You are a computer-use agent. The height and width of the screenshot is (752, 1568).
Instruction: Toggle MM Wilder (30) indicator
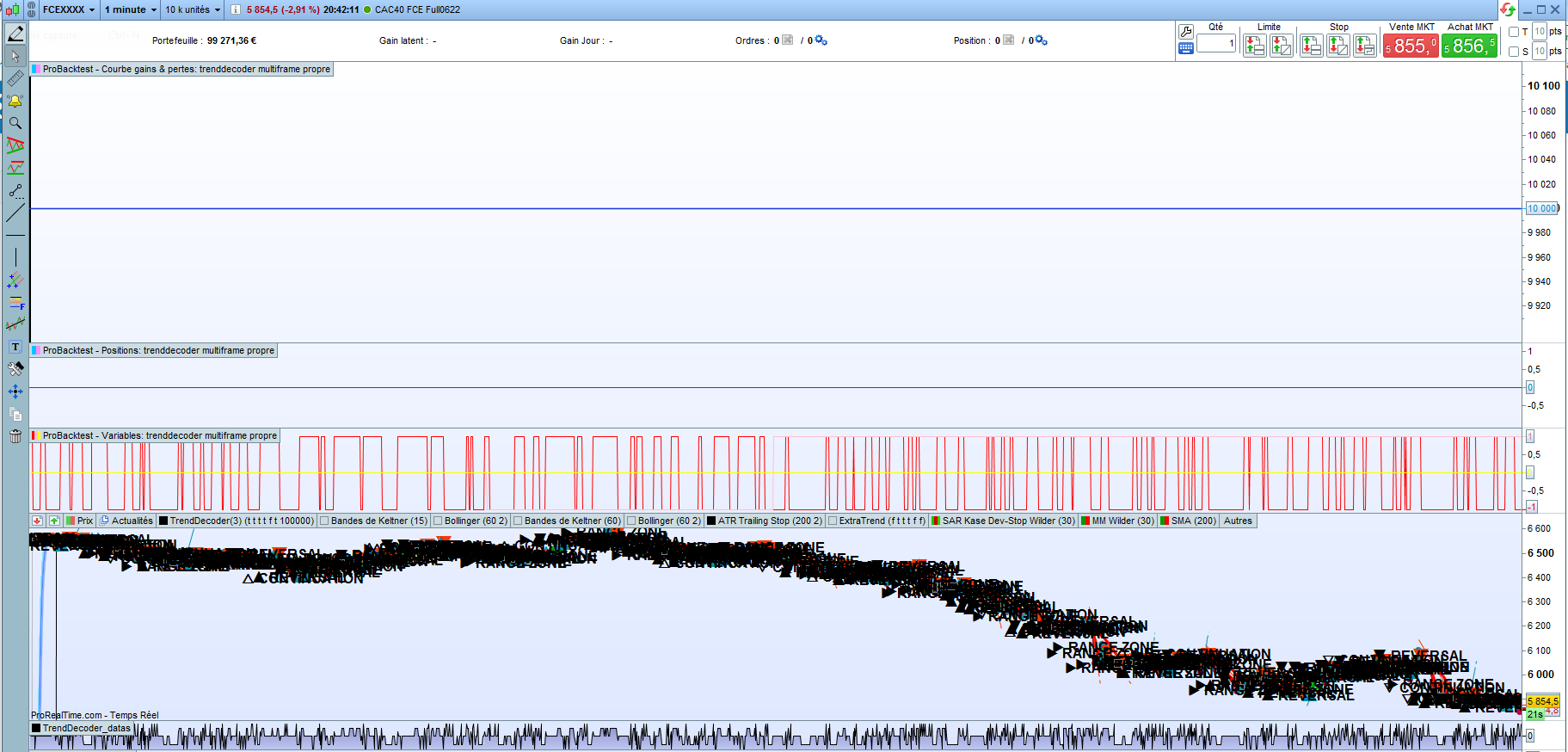(1118, 521)
